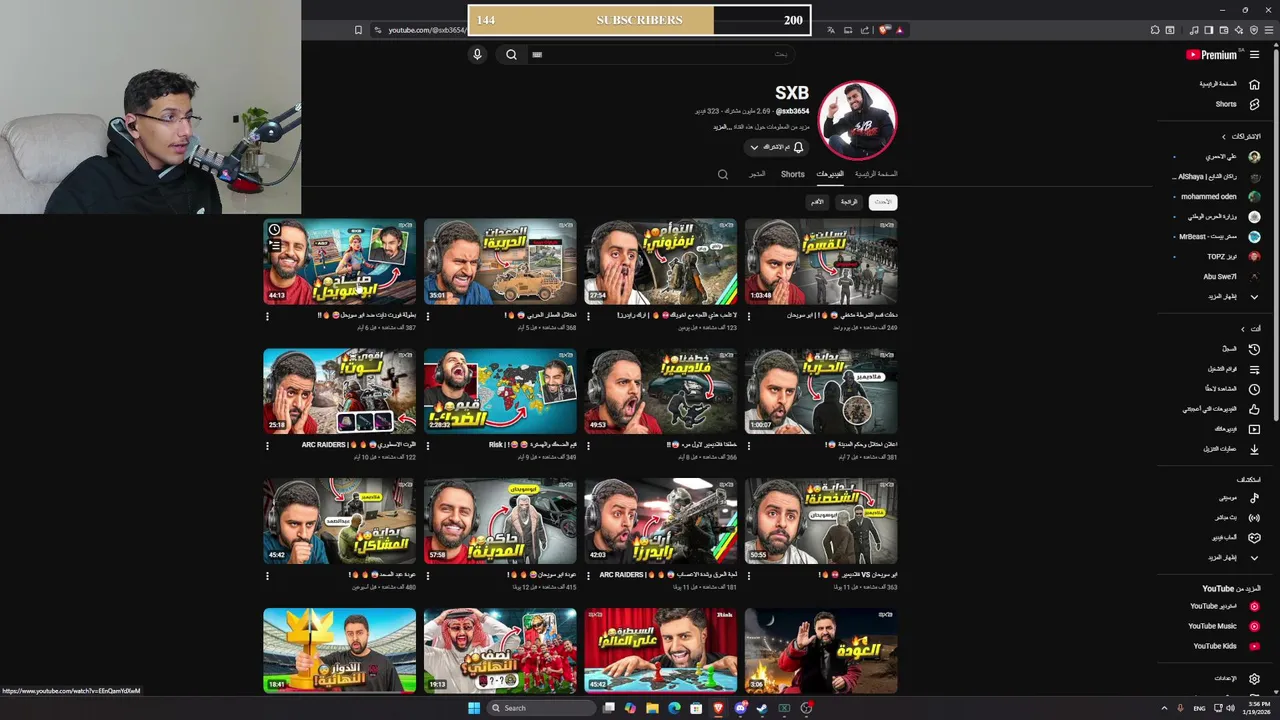Expand the You section chevron
The image size is (1280, 720).
click(1243, 328)
